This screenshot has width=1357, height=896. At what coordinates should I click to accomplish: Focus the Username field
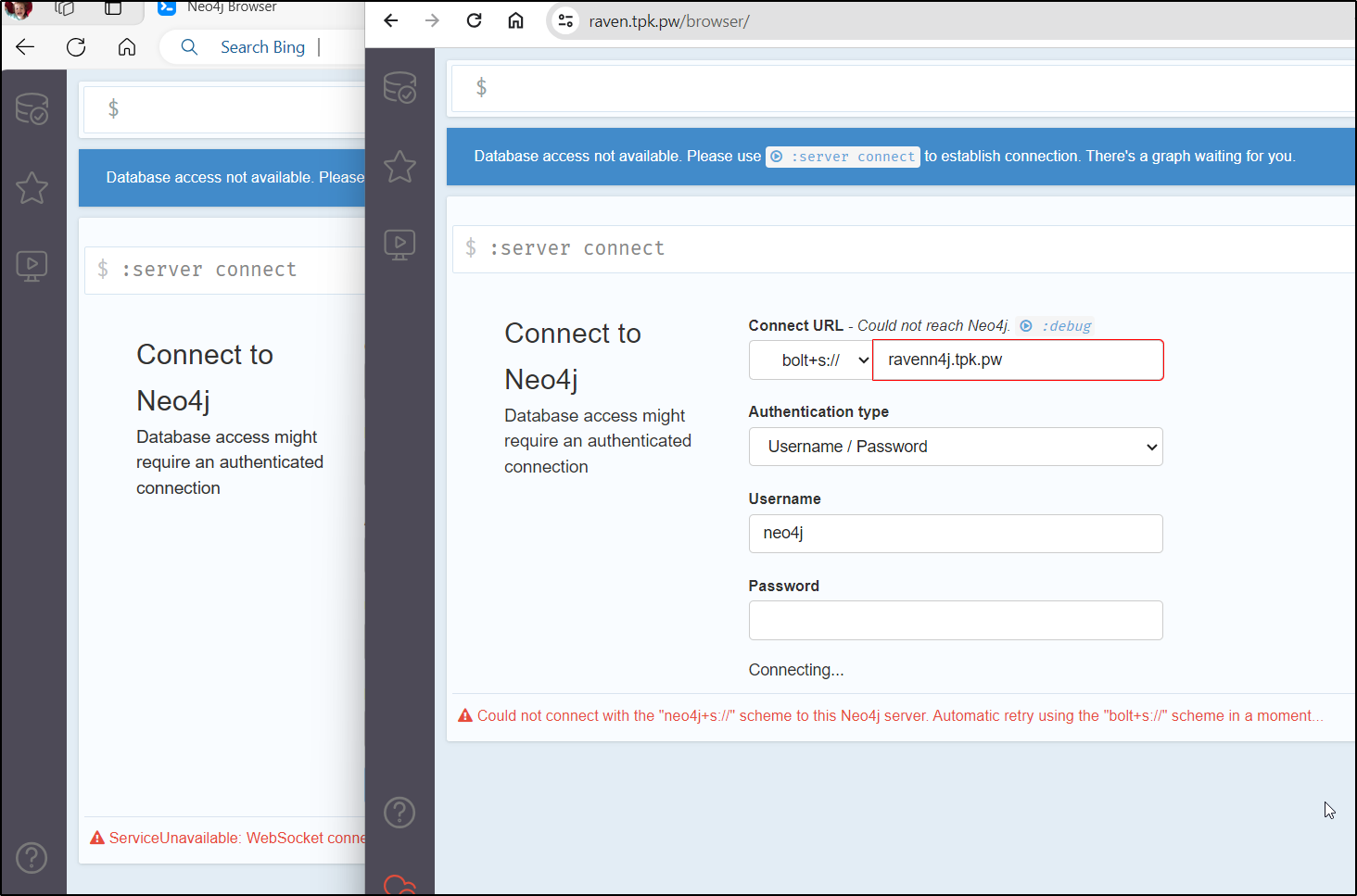pyautogui.click(x=956, y=534)
